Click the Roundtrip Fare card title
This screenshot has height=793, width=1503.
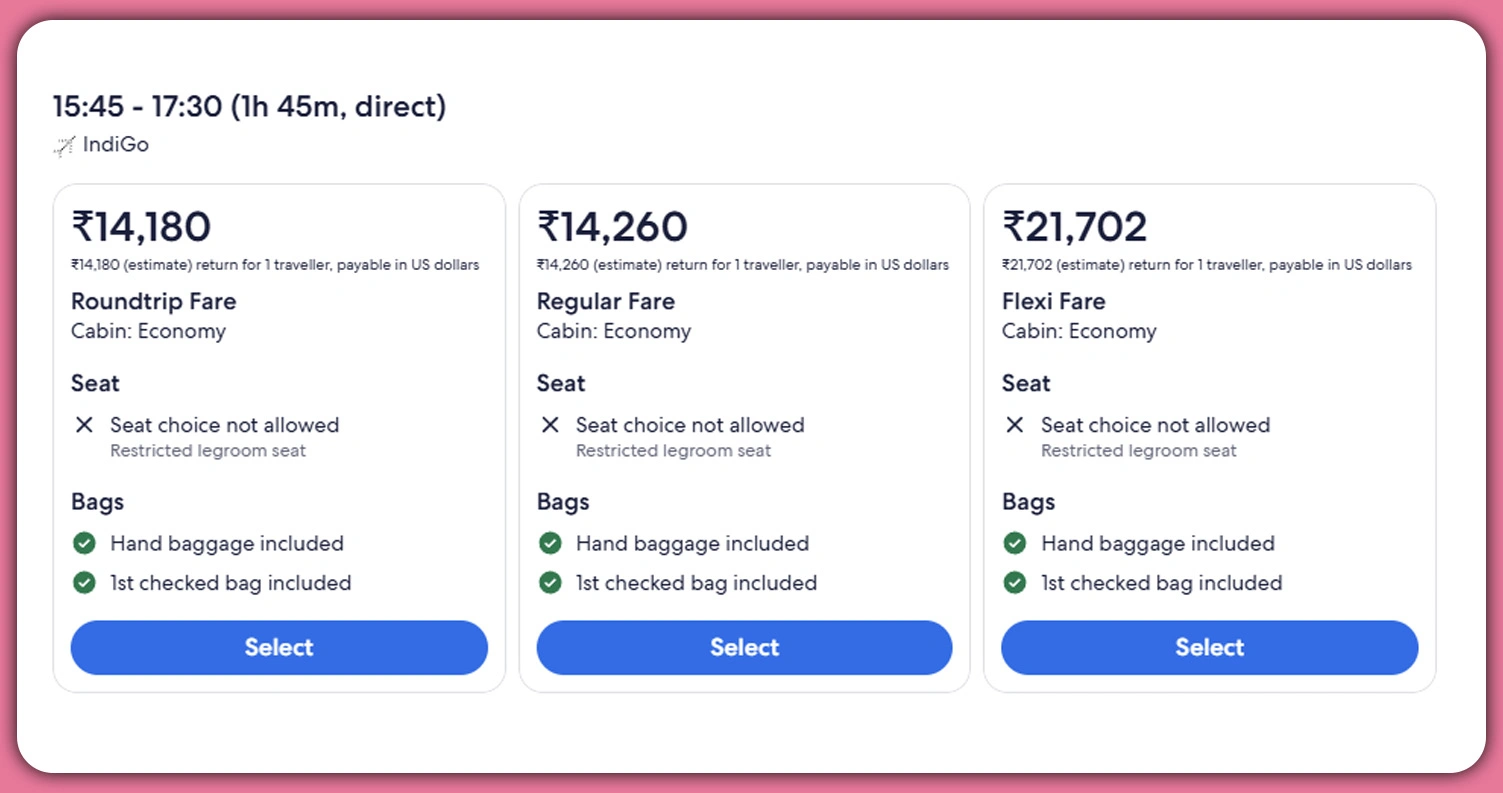tap(153, 301)
